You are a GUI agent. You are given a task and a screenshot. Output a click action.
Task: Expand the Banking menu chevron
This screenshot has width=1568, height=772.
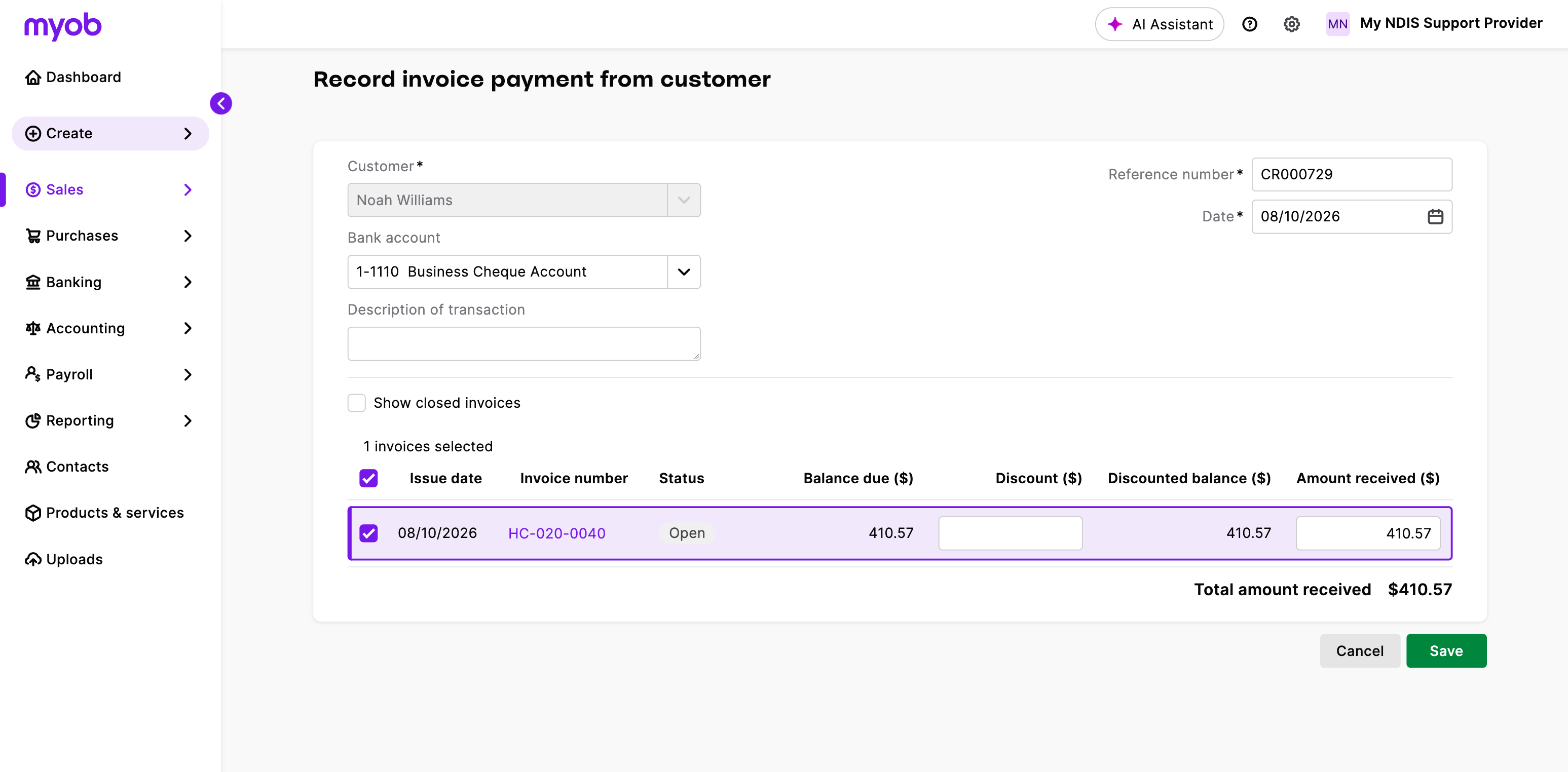[x=188, y=282]
